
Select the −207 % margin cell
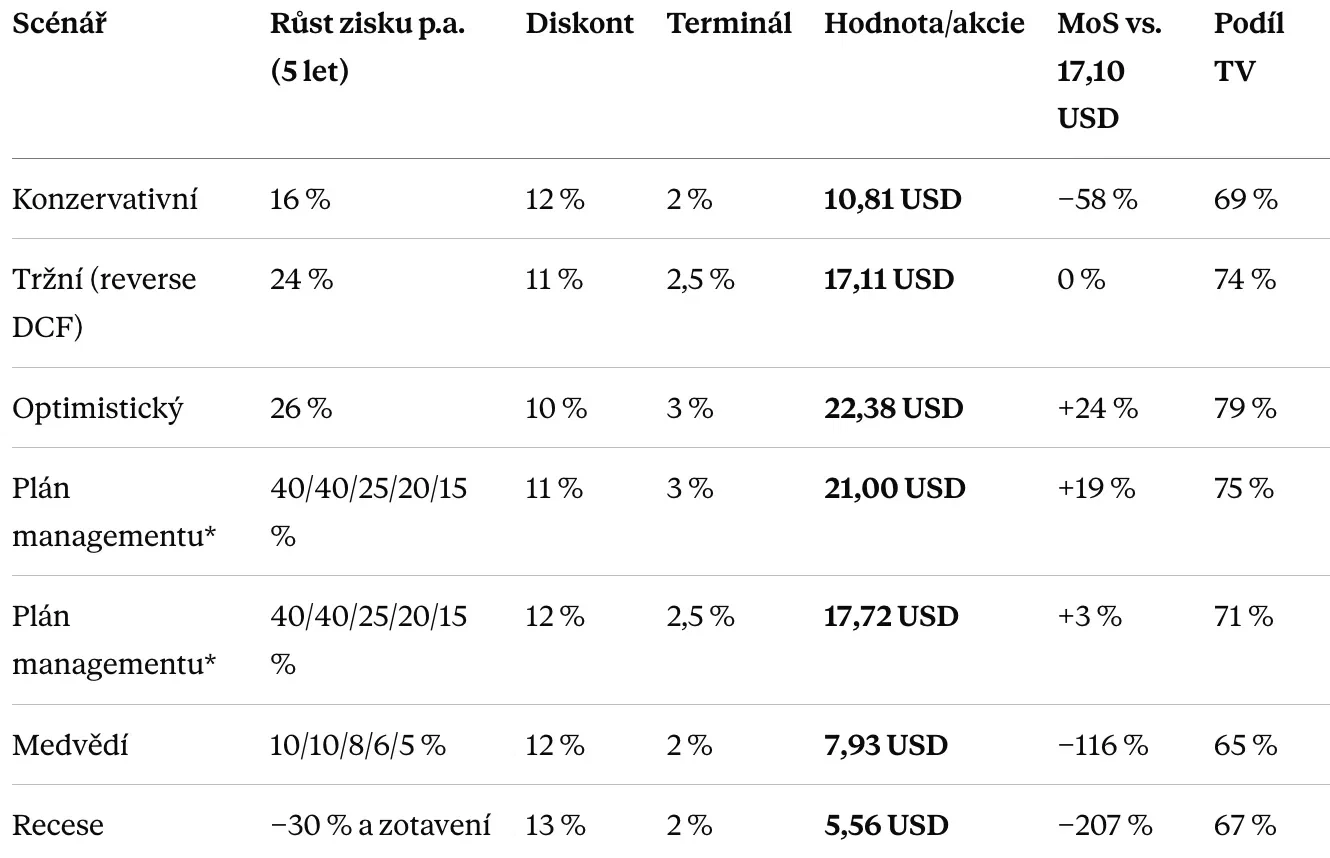(1105, 825)
